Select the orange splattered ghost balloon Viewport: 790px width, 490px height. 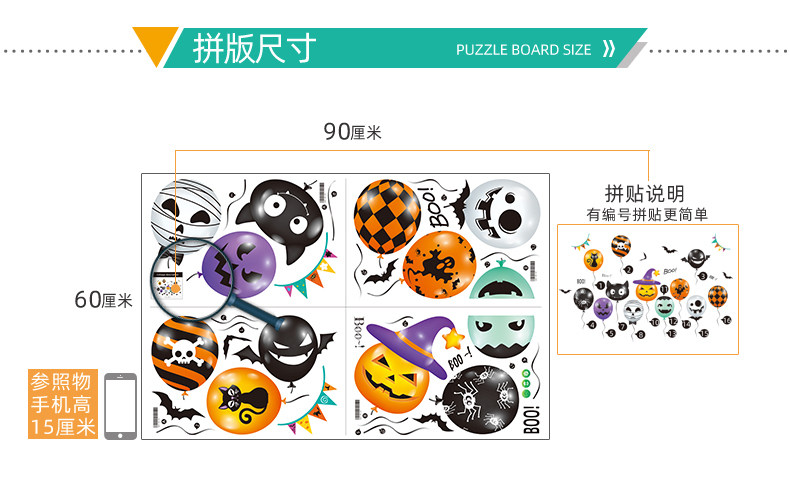point(439,265)
